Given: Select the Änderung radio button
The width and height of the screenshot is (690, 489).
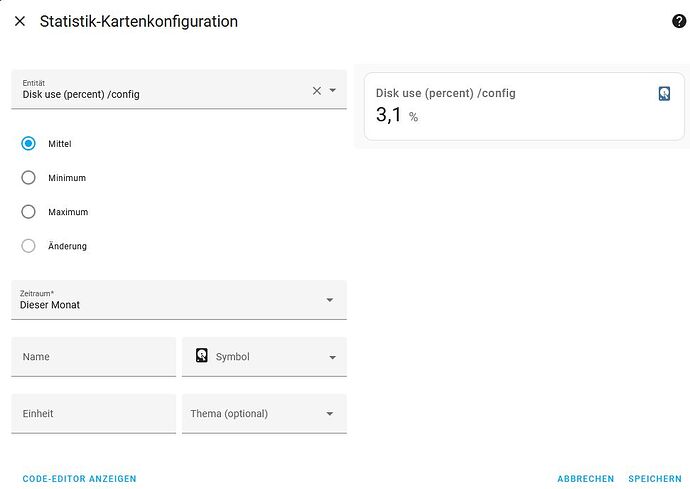Looking at the screenshot, I should tap(29, 246).
